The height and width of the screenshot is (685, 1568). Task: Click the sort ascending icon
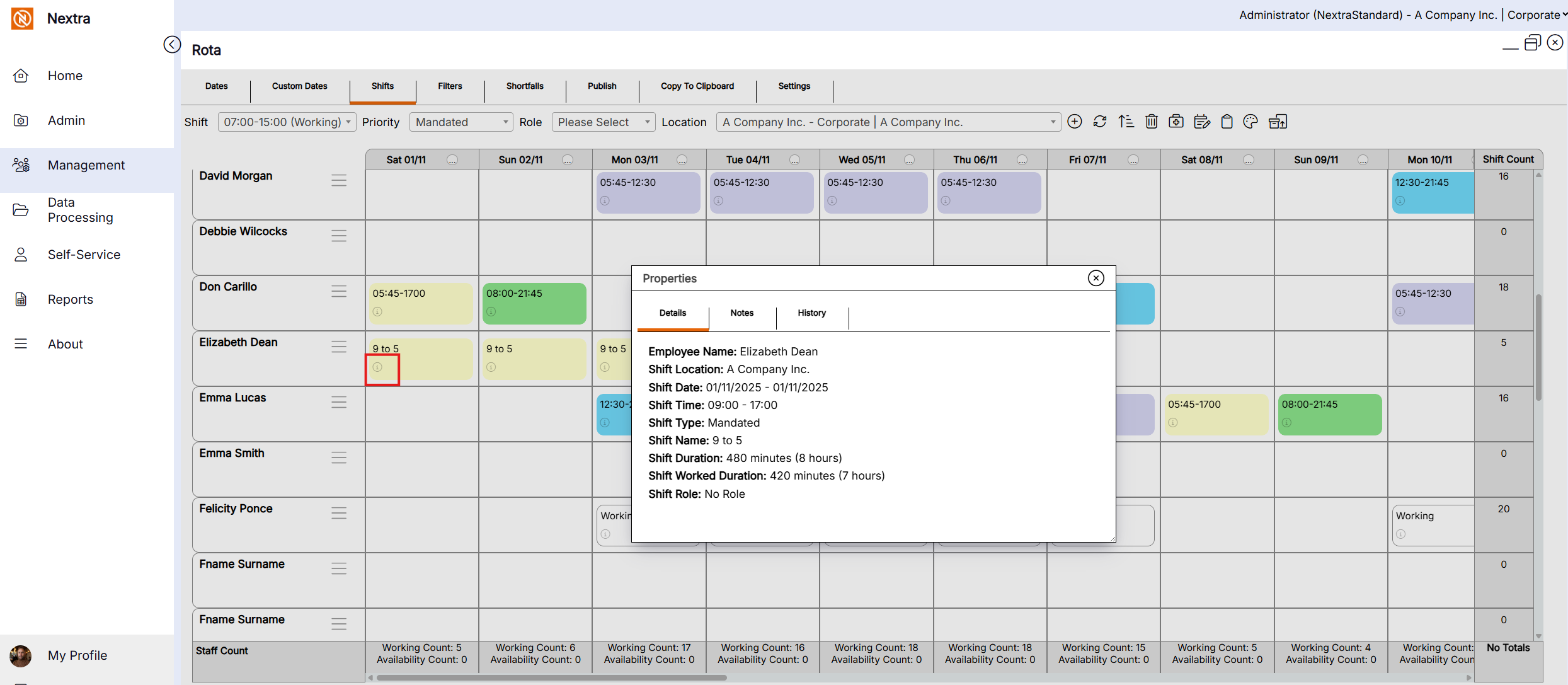click(1126, 122)
